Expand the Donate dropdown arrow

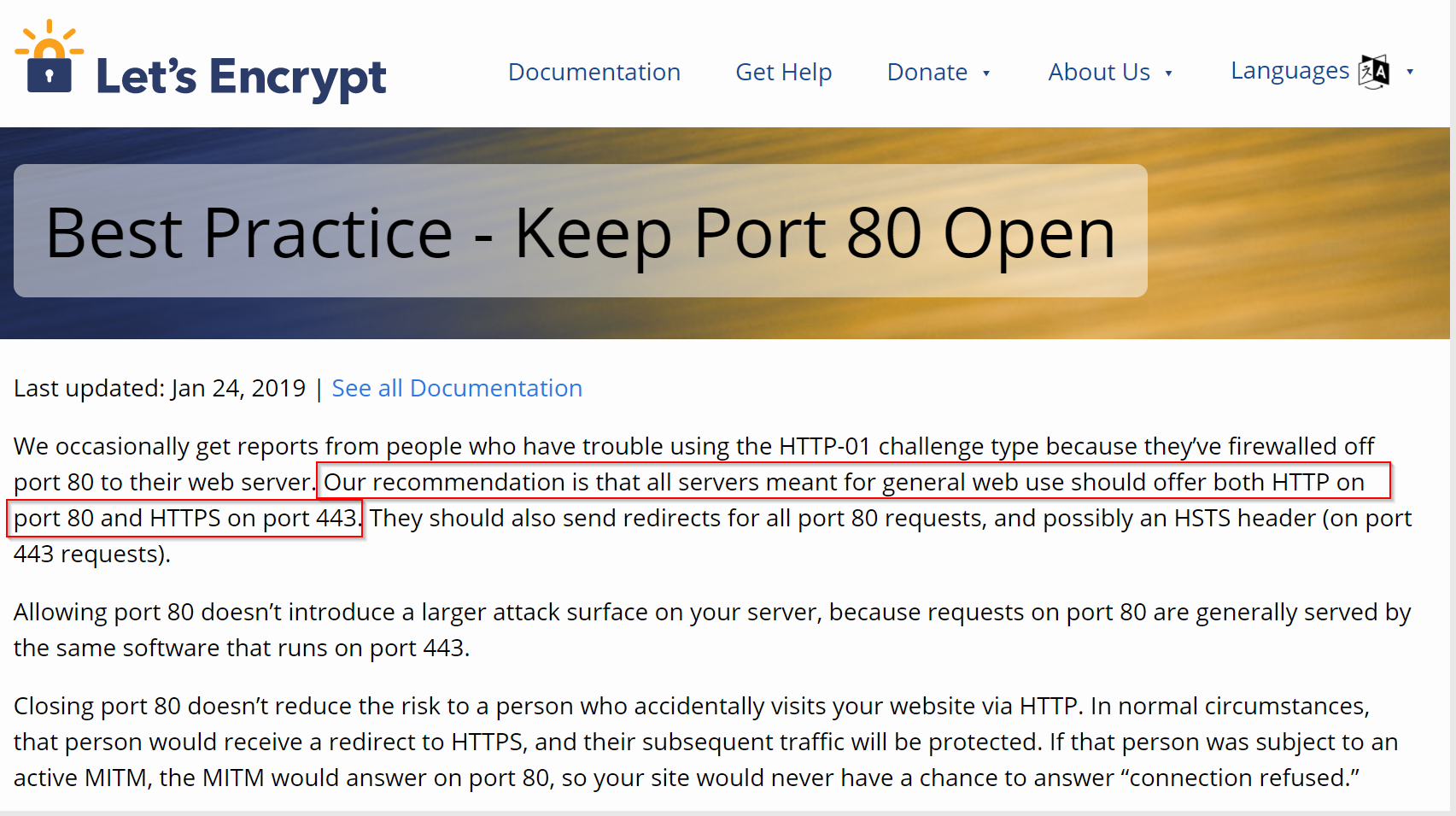[986, 73]
